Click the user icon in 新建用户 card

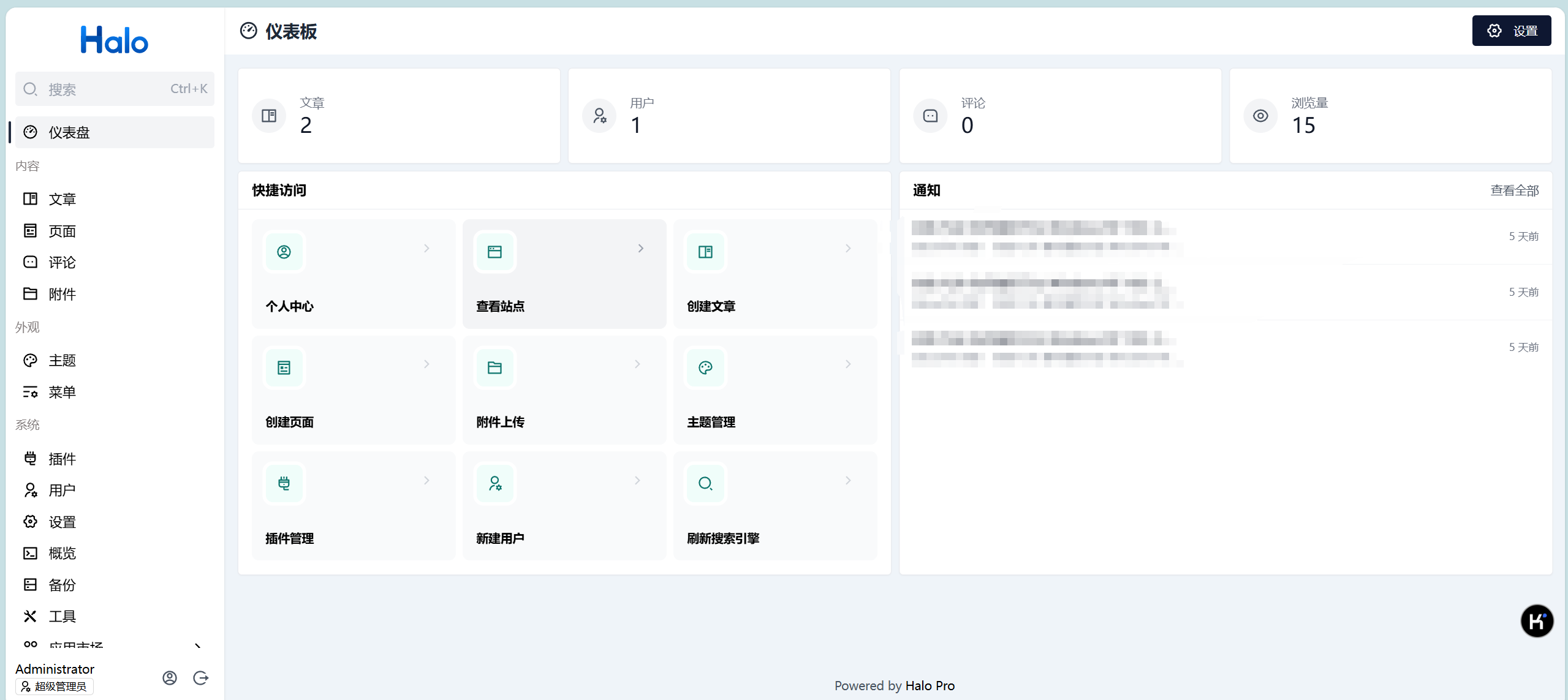[494, 483]
